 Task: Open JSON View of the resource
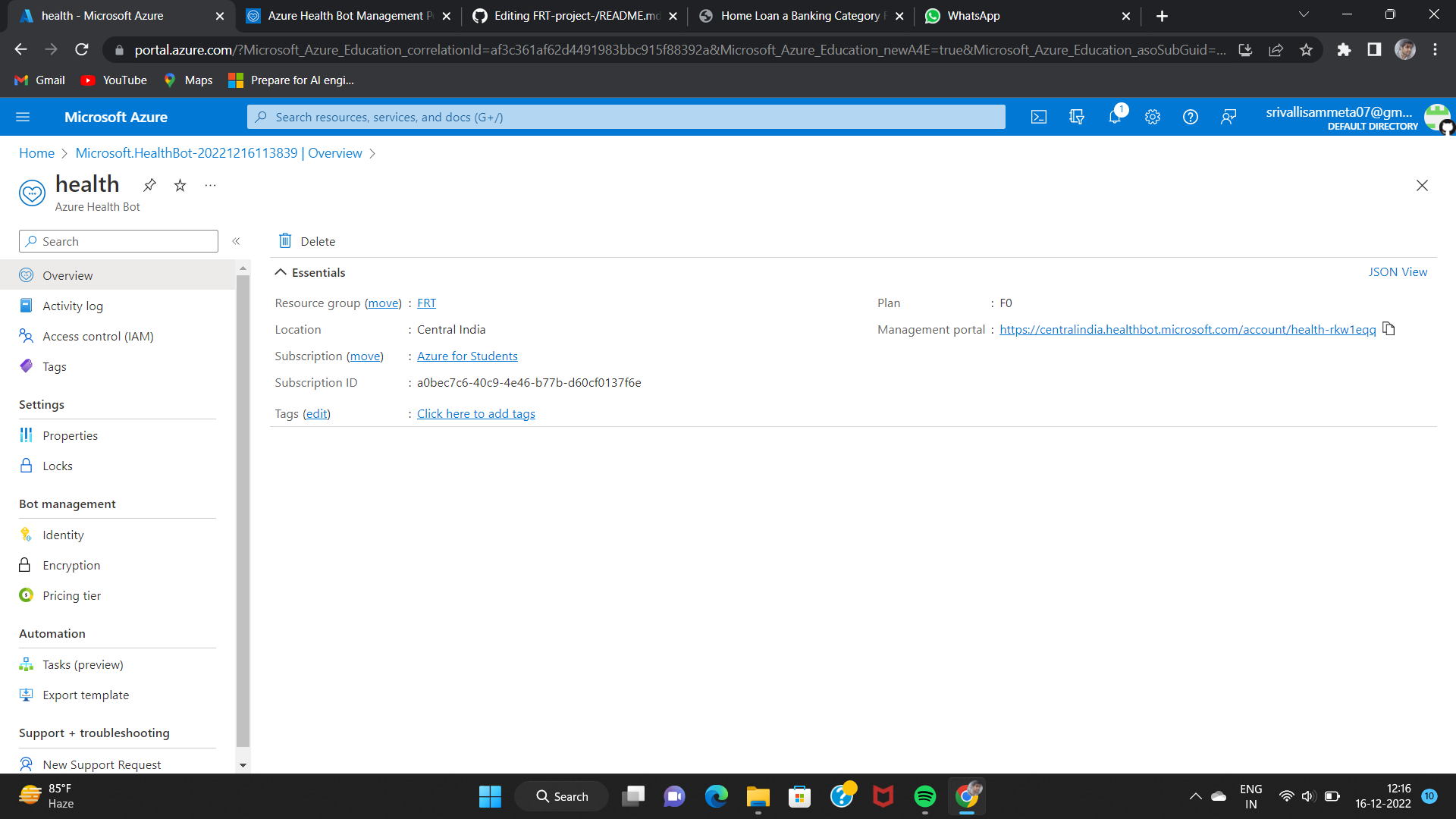coord(1398,271)
